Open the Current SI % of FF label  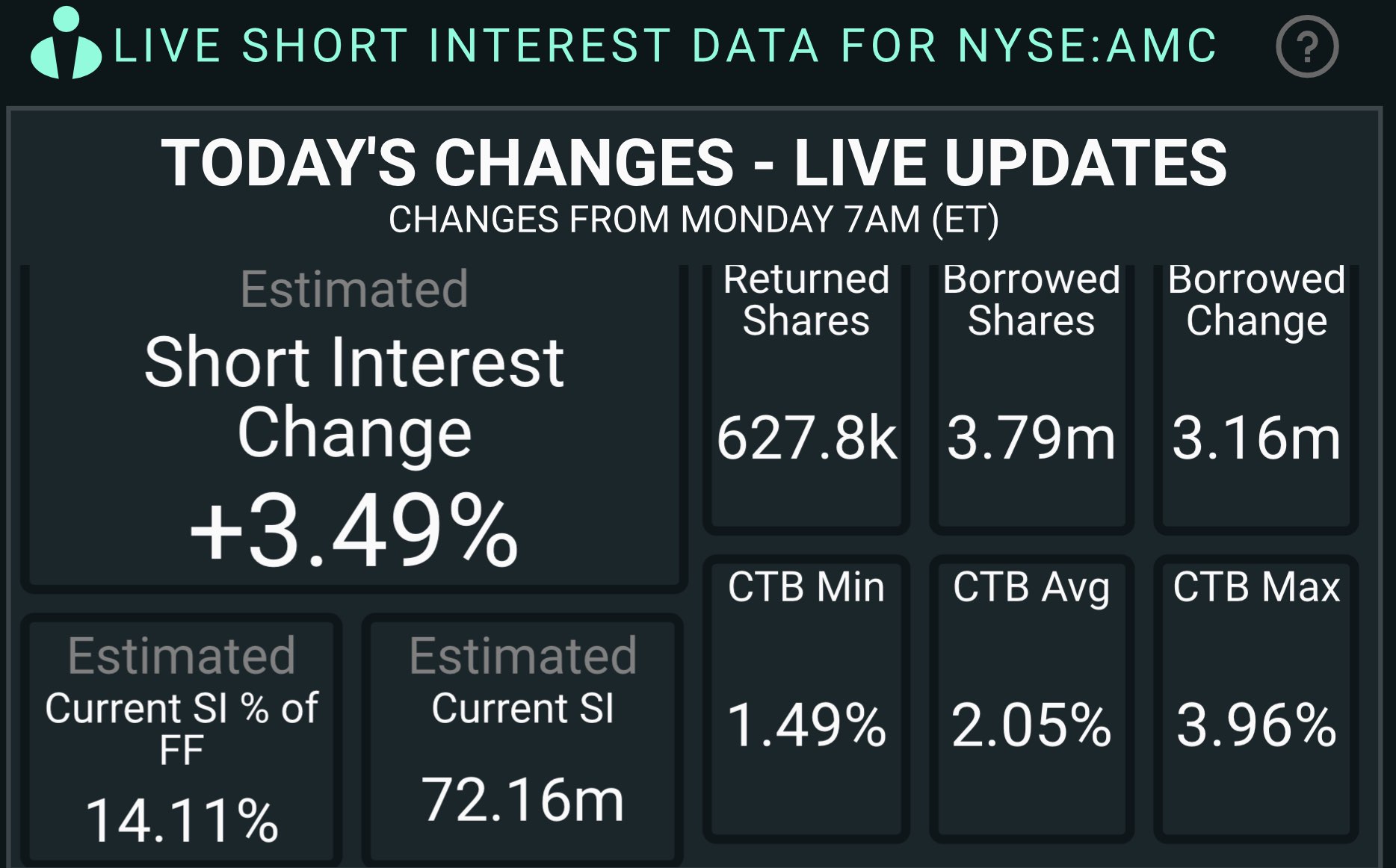click(182, 727)
